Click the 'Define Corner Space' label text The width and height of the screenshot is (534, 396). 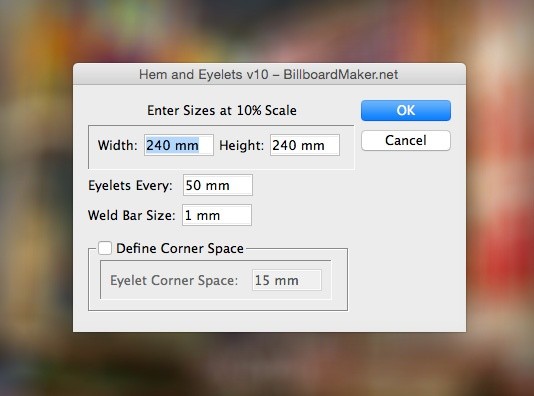(x=180, y=248)
